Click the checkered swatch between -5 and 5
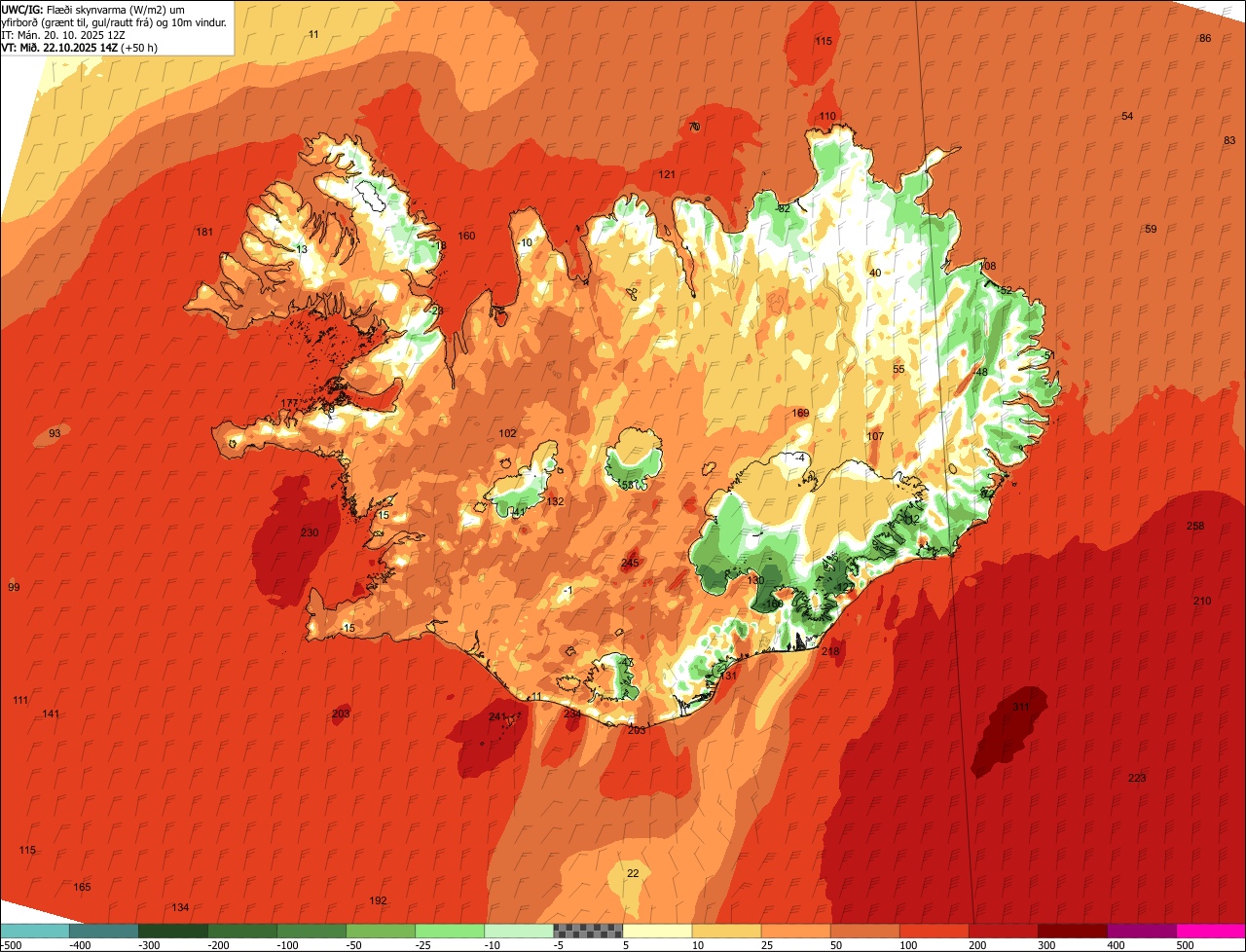The image size is (1246, 952). (588, 931)
